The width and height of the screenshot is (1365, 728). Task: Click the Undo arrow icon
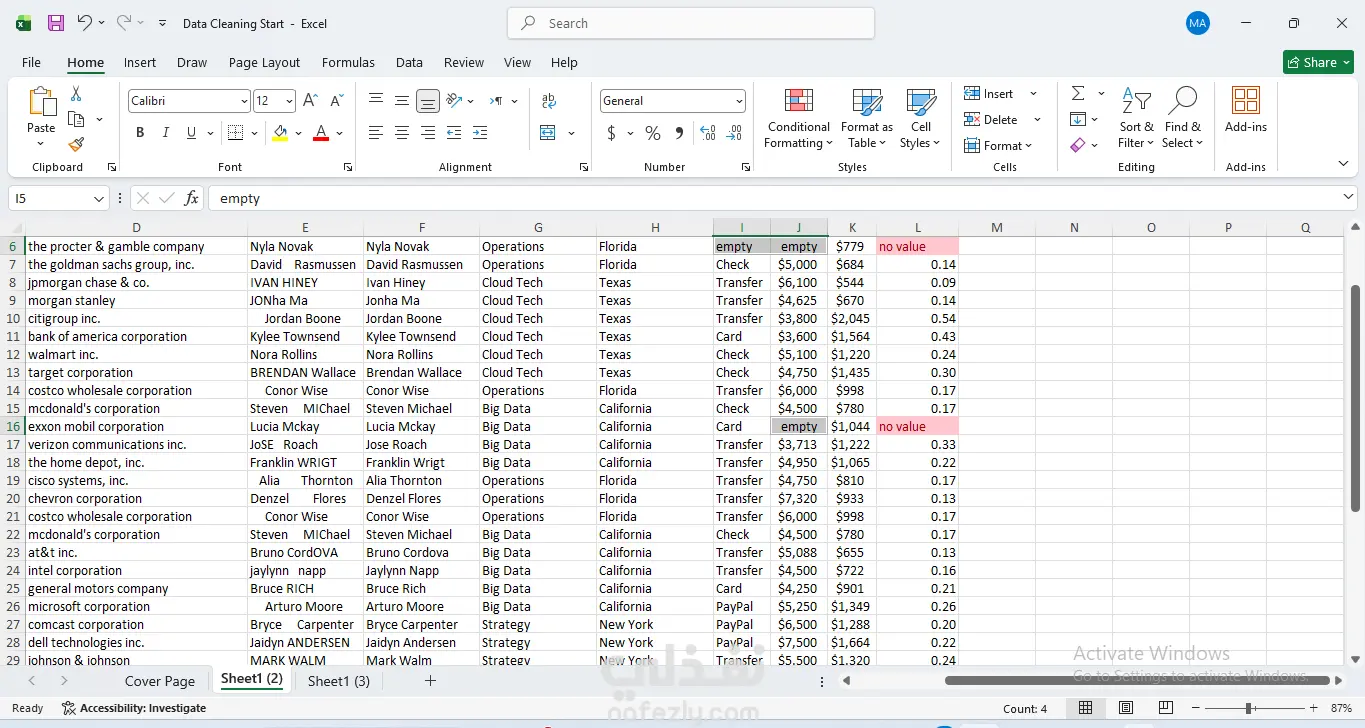coord(85,23)
